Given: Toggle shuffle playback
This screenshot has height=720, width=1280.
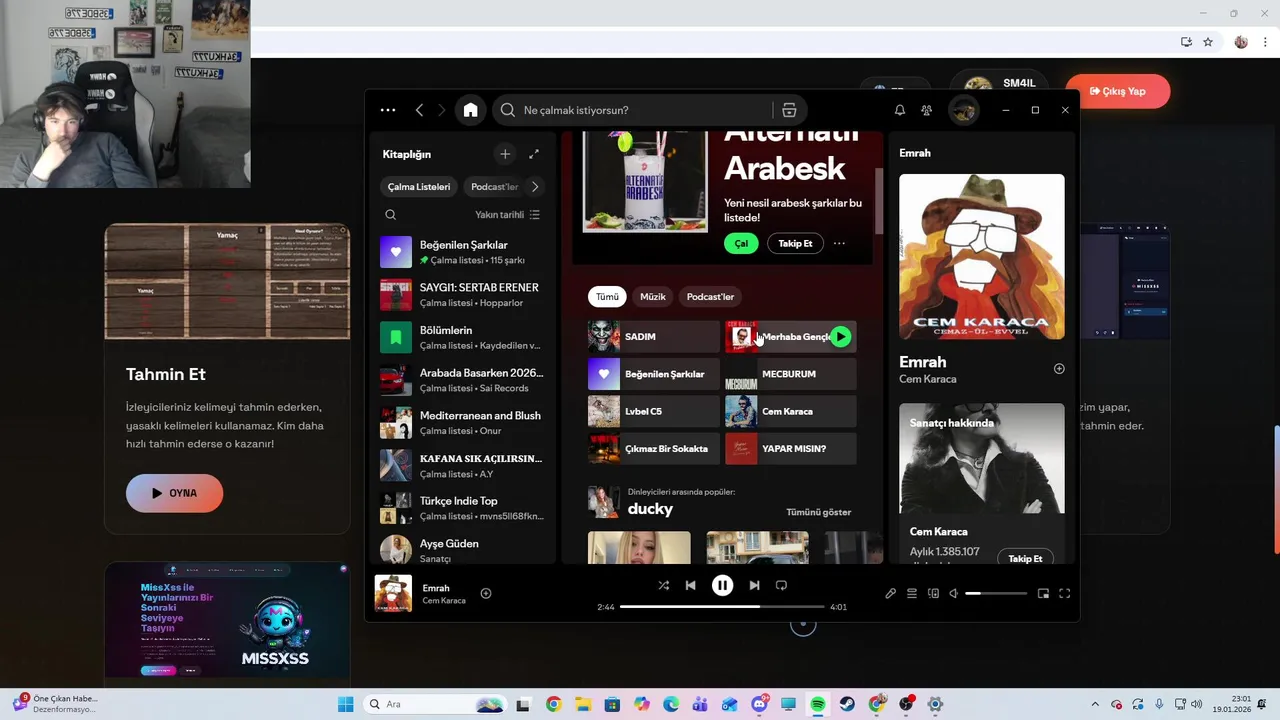Looking at the screenshot, I should 663,585.
